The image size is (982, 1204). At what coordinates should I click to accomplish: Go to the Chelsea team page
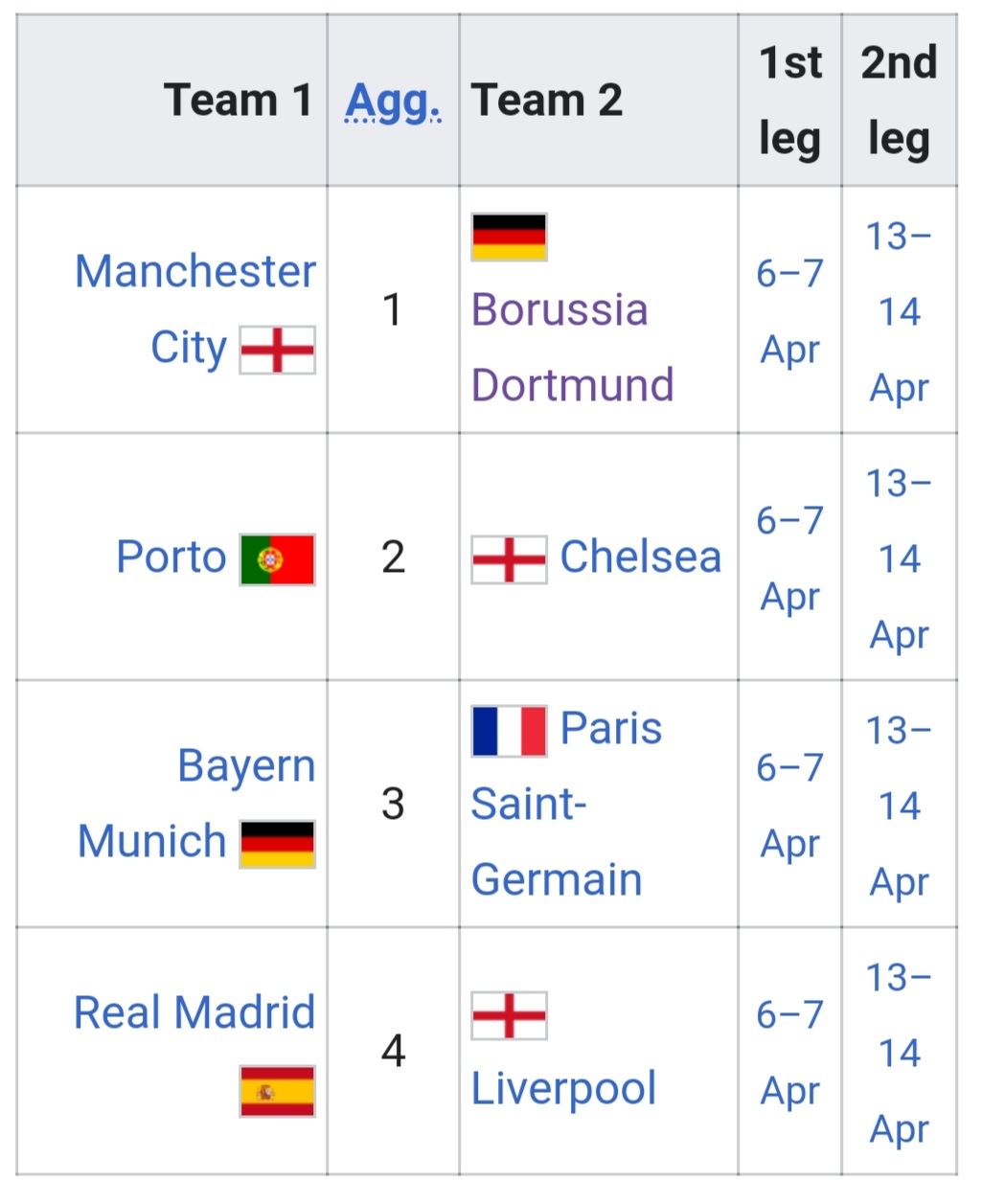641,557
